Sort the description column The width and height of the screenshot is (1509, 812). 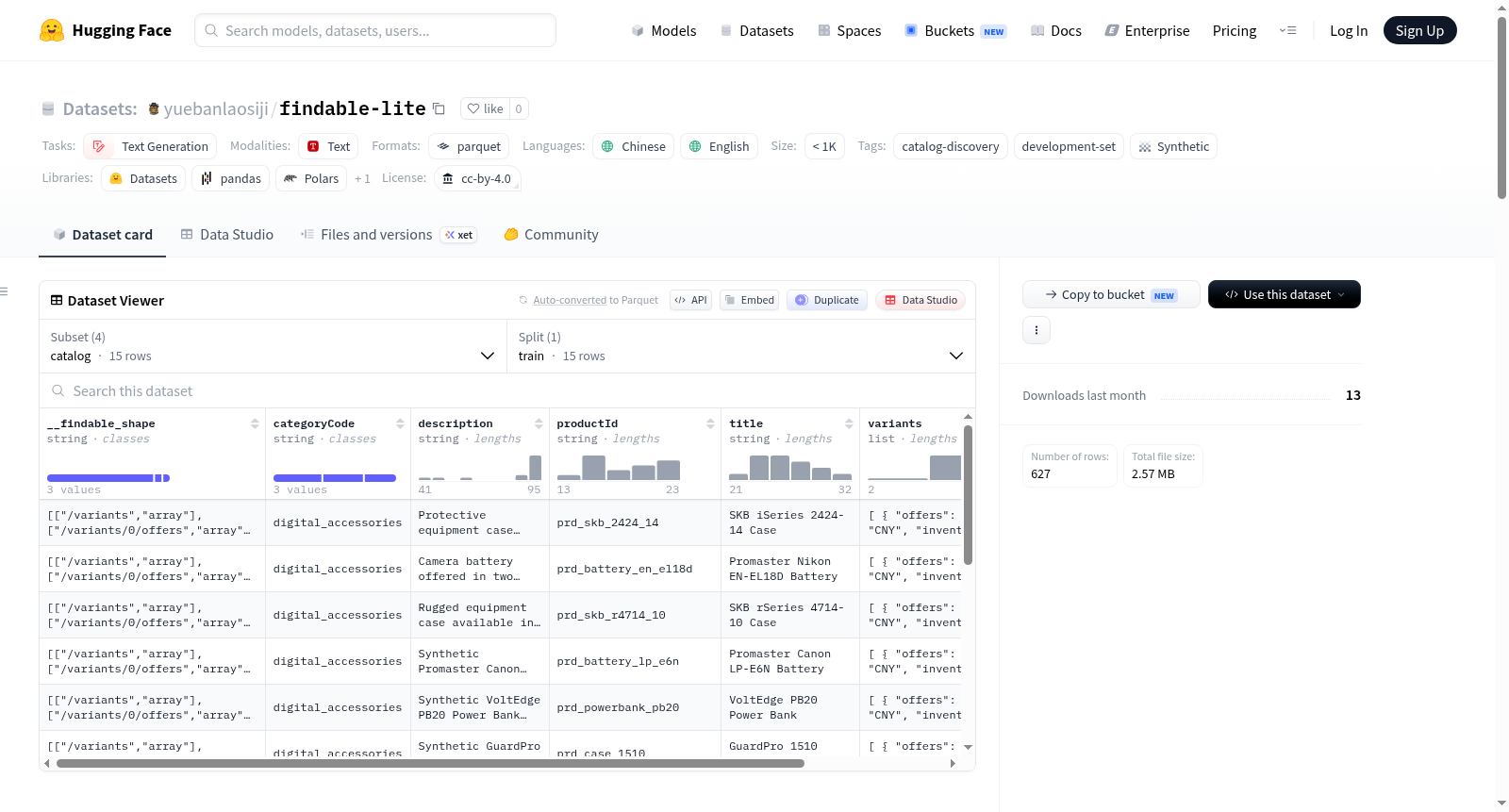[539, 423]
